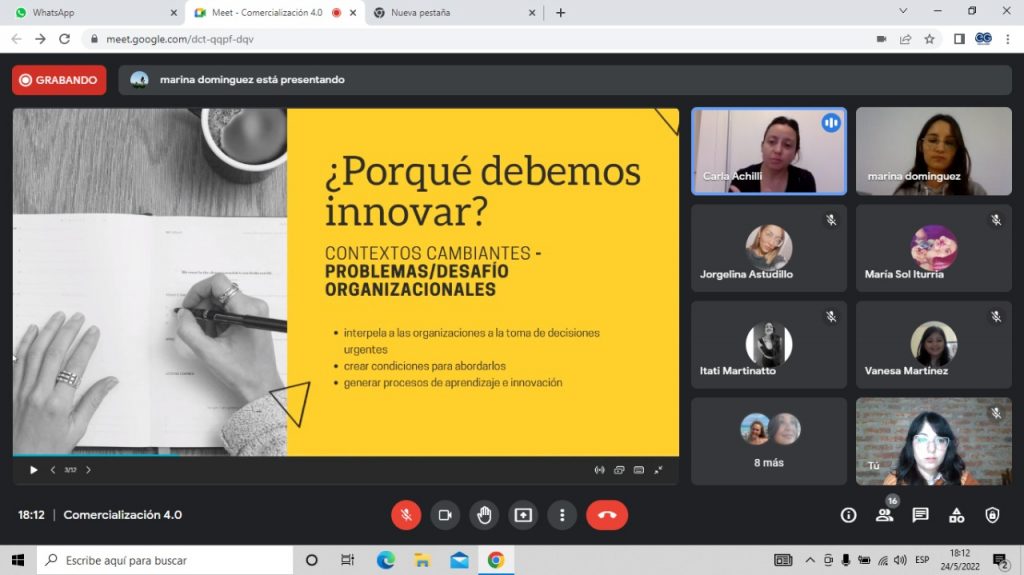Expand the slide to fullscreen

(x=658, y=470)
